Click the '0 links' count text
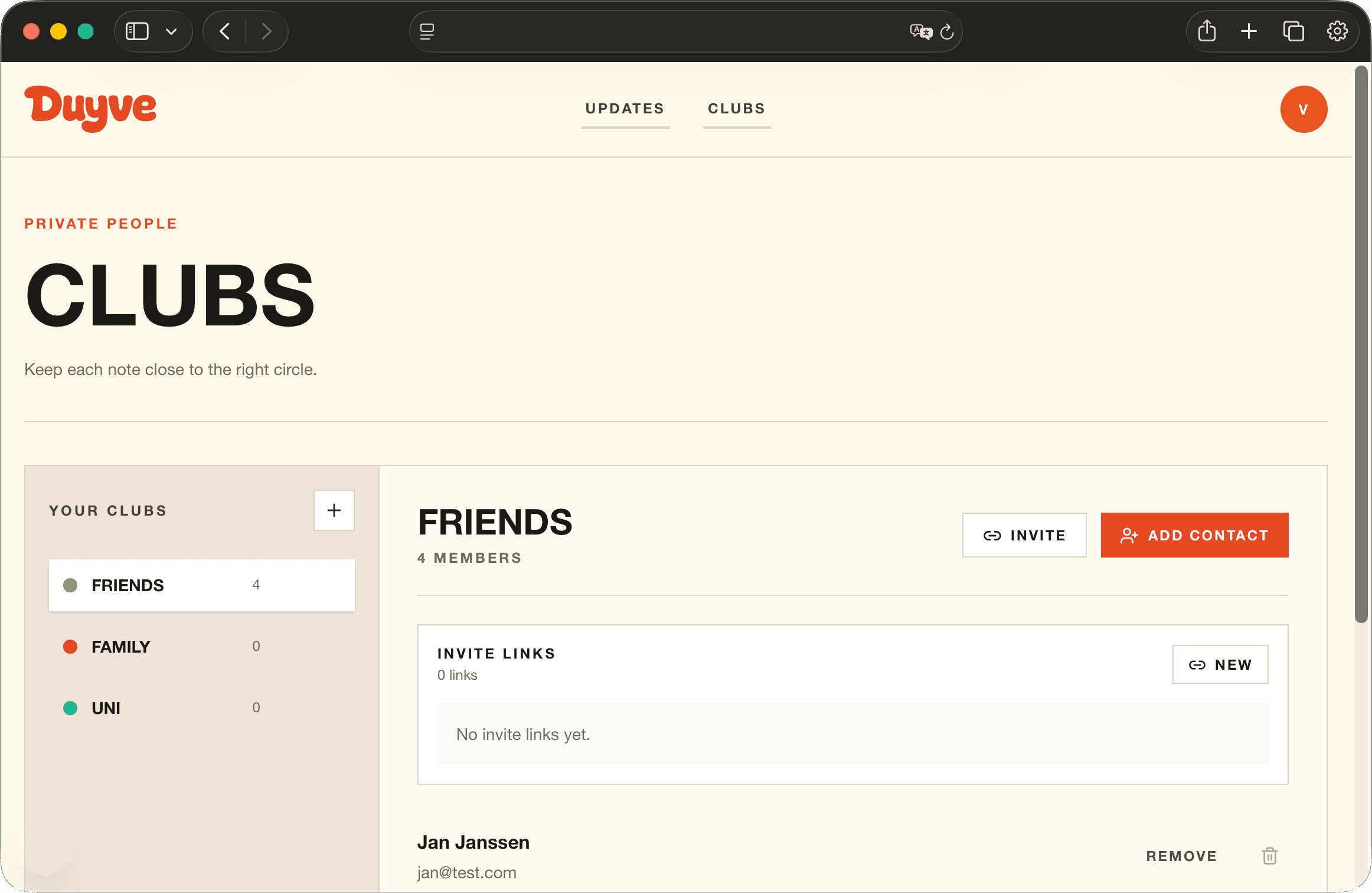 coord(458,675)
